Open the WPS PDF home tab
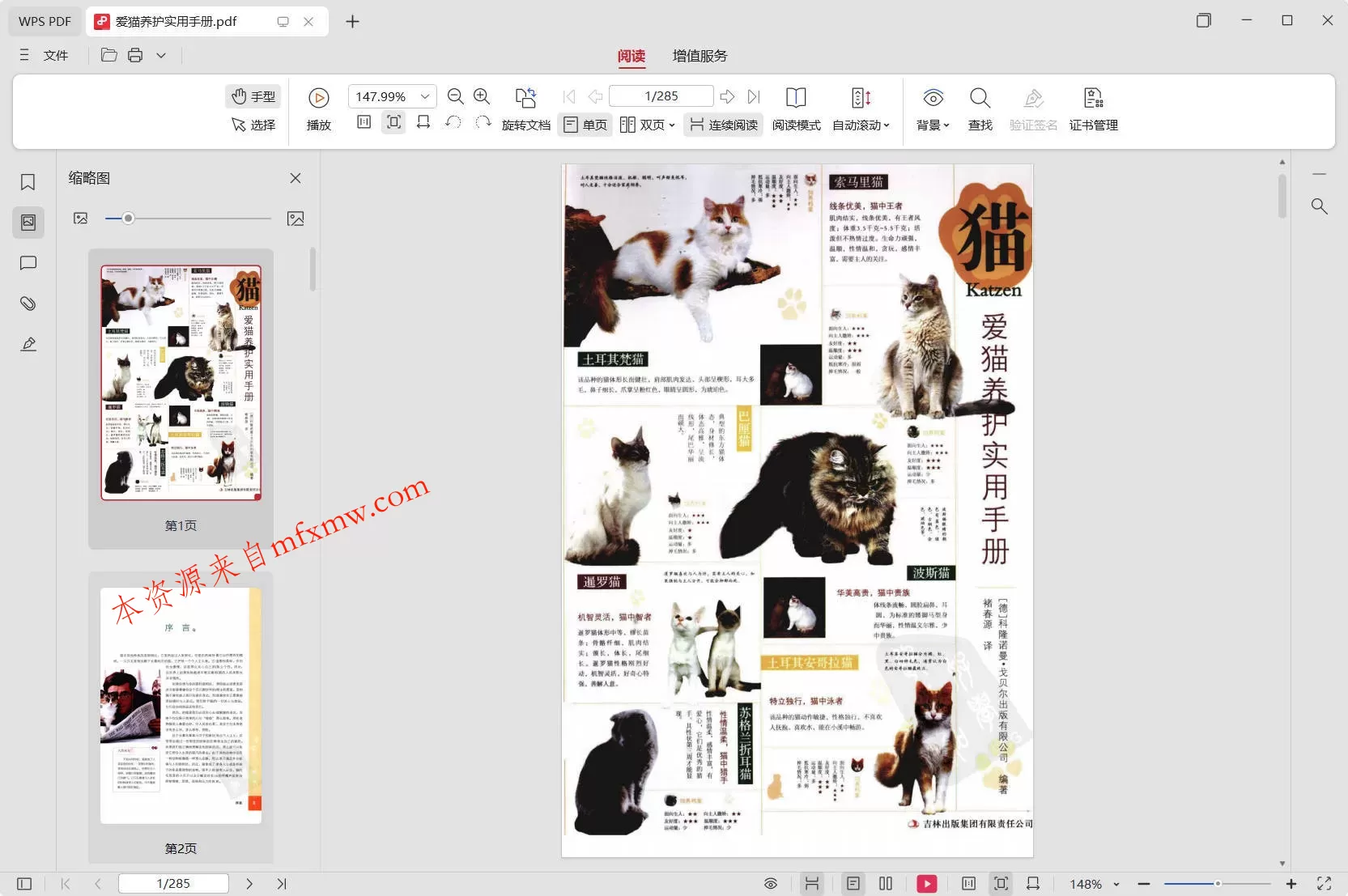1348x896 pixels. (x=45, y=22)
